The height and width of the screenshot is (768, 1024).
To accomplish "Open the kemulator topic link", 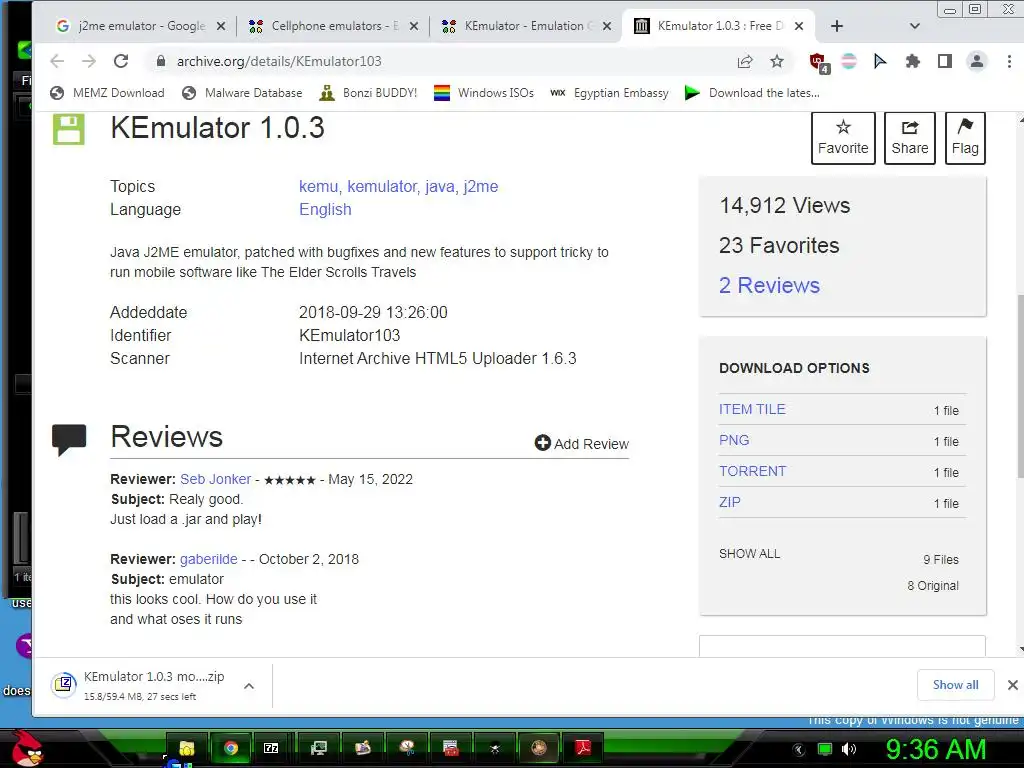I will (382, 187).
